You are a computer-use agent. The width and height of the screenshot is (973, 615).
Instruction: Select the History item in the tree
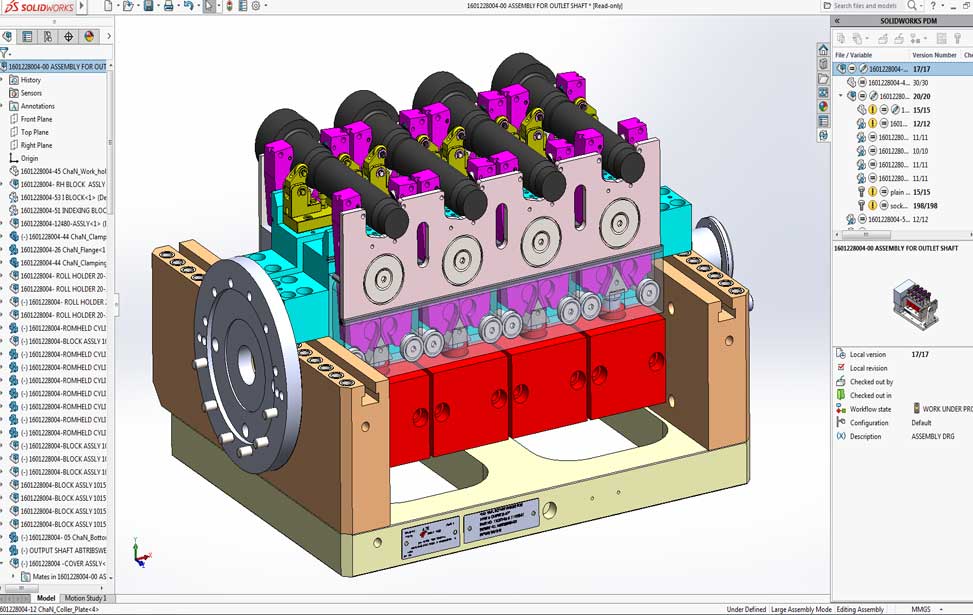pos(30,80)
